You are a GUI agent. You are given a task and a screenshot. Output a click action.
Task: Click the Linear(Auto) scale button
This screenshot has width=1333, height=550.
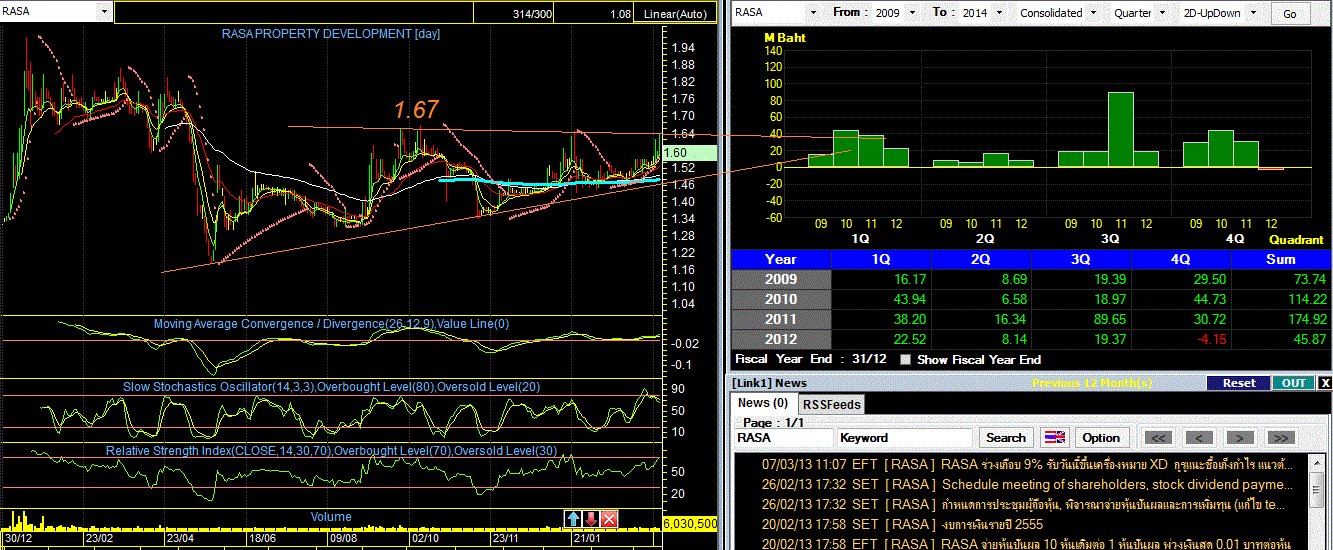[675, 14]
